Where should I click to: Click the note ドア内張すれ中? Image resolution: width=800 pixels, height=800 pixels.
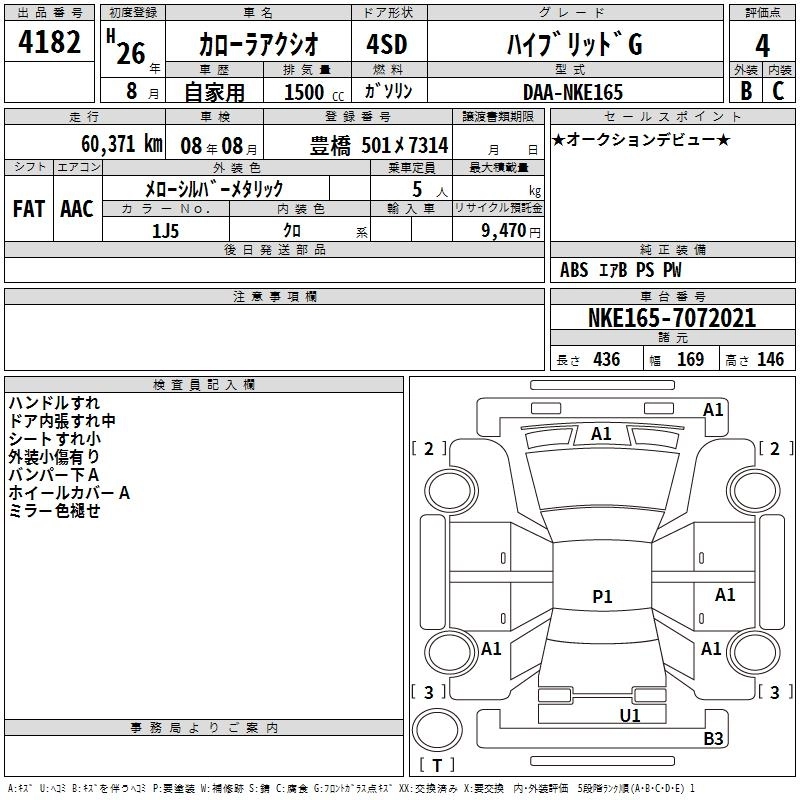click(x=62, y=421)
